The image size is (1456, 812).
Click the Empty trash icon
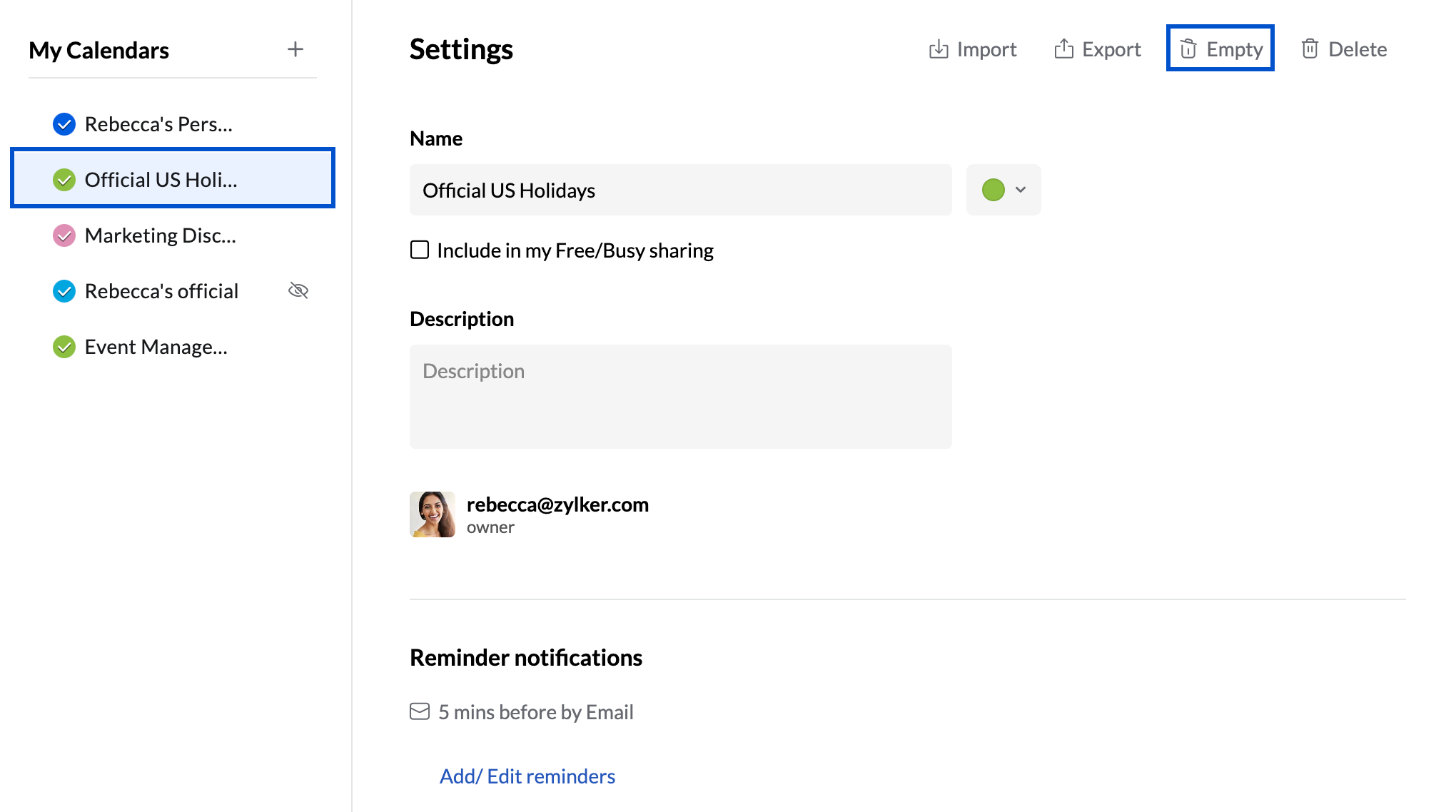[1188, 49]
